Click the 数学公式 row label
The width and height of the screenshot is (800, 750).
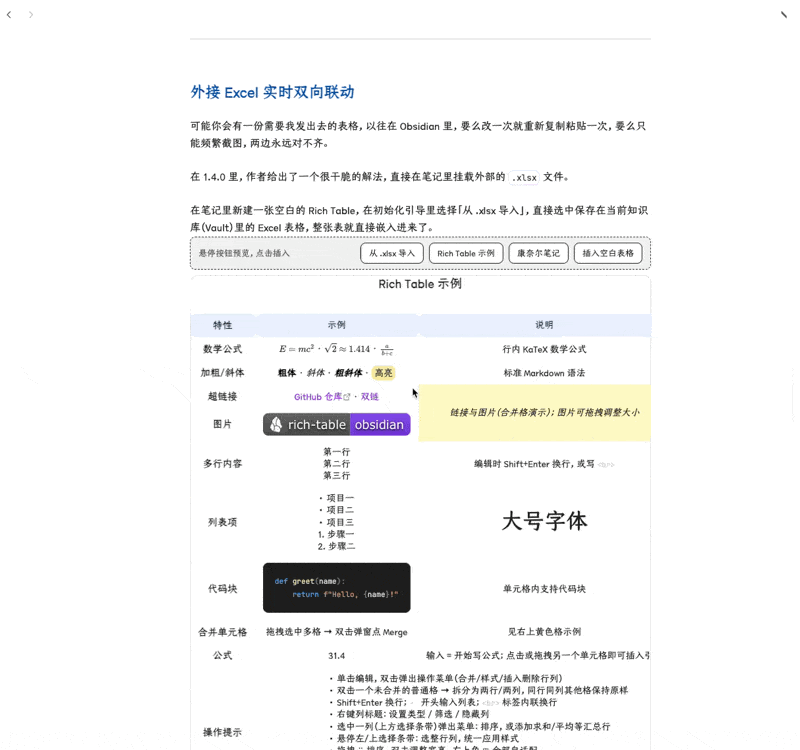222,349
